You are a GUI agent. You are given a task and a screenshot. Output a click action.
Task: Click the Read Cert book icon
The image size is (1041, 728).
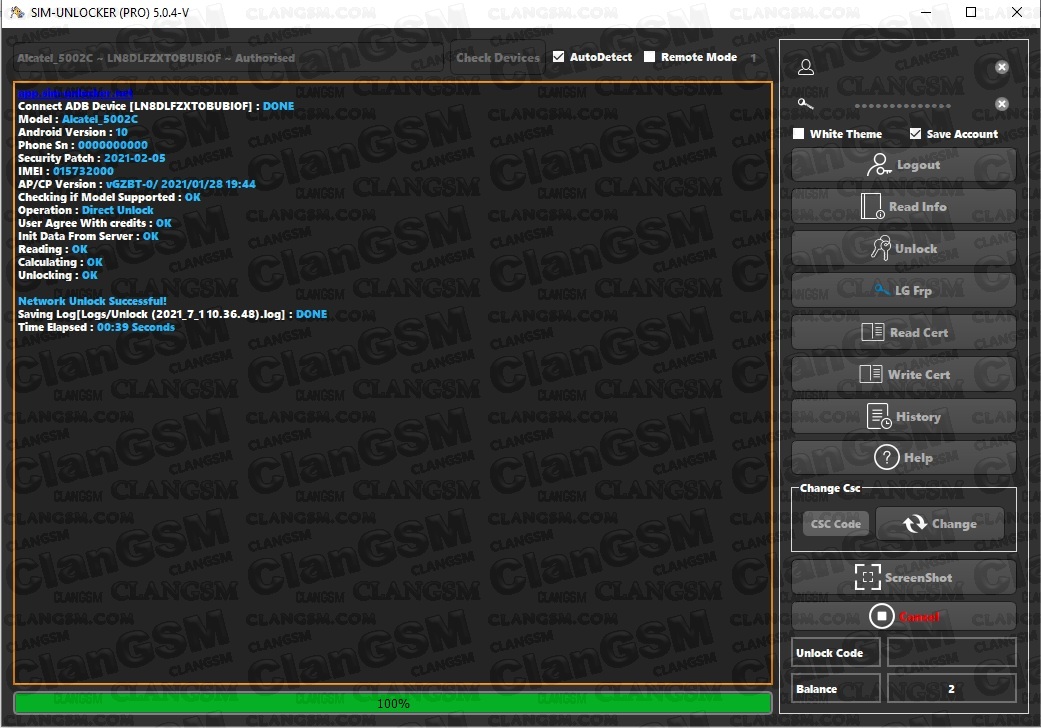click(x=872, y=332)
